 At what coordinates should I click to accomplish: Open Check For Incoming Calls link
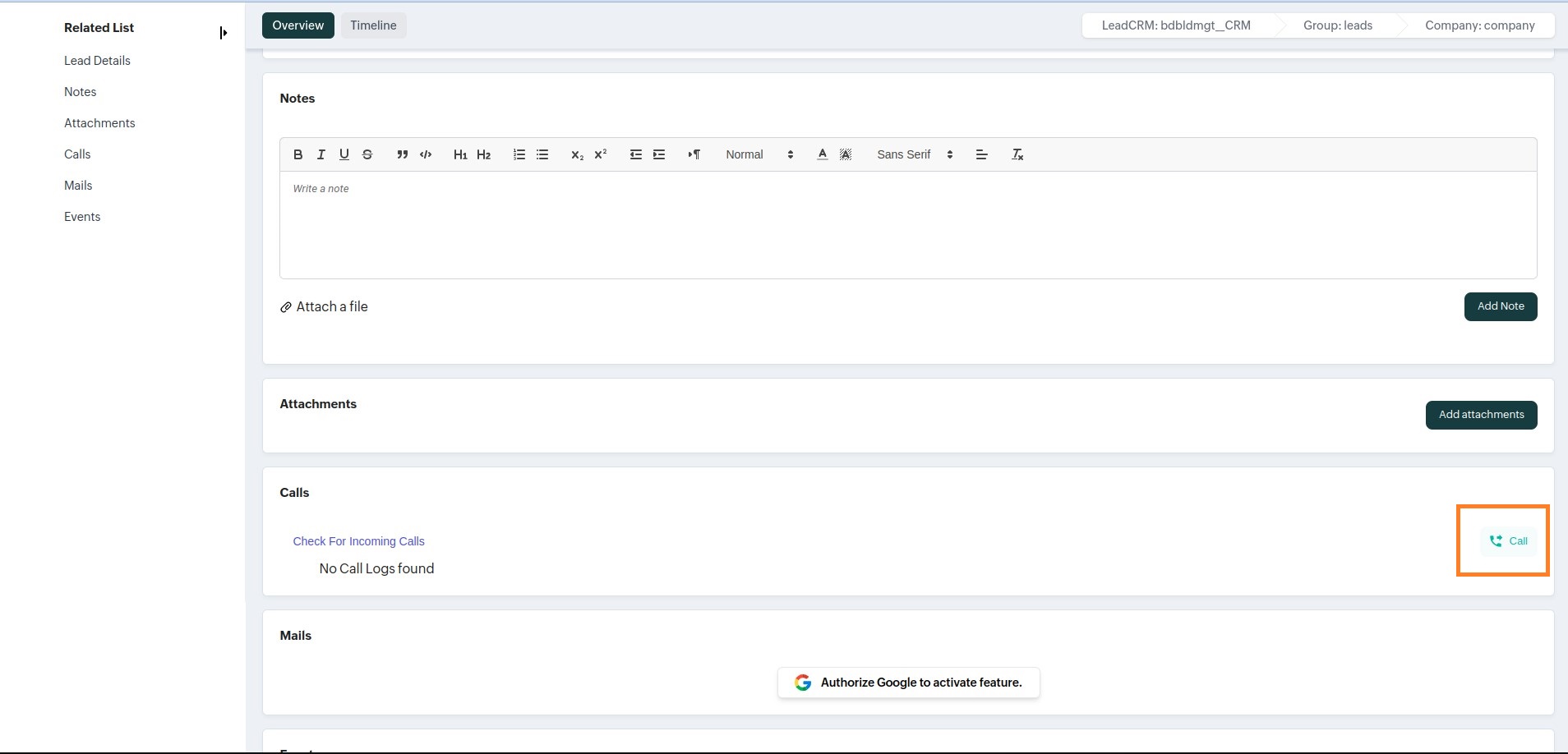358,541
